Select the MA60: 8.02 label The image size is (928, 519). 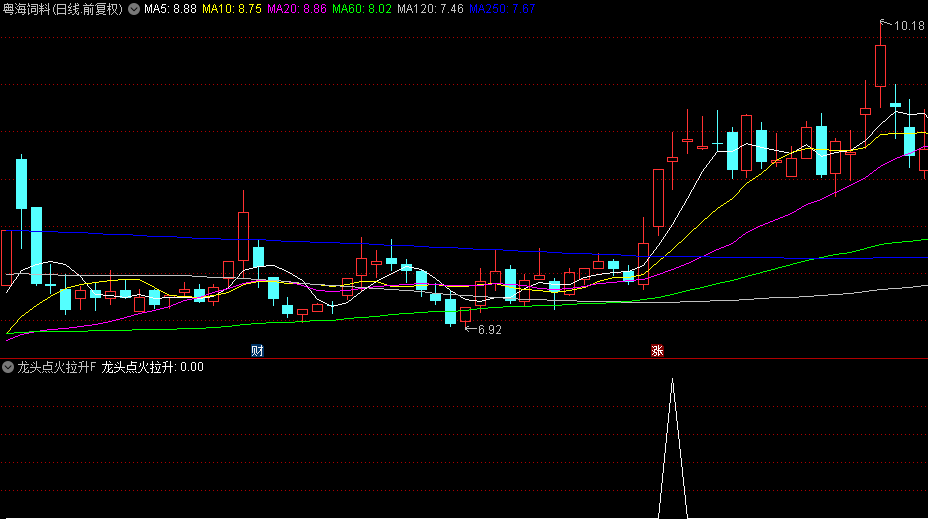click(x=362, y=9)
